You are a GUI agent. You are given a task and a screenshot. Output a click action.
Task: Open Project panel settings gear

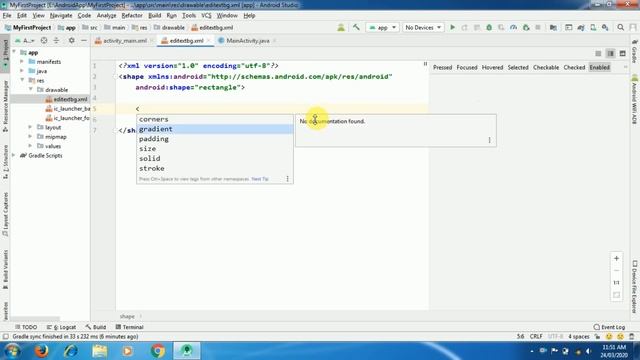click(x=71, y=40)
